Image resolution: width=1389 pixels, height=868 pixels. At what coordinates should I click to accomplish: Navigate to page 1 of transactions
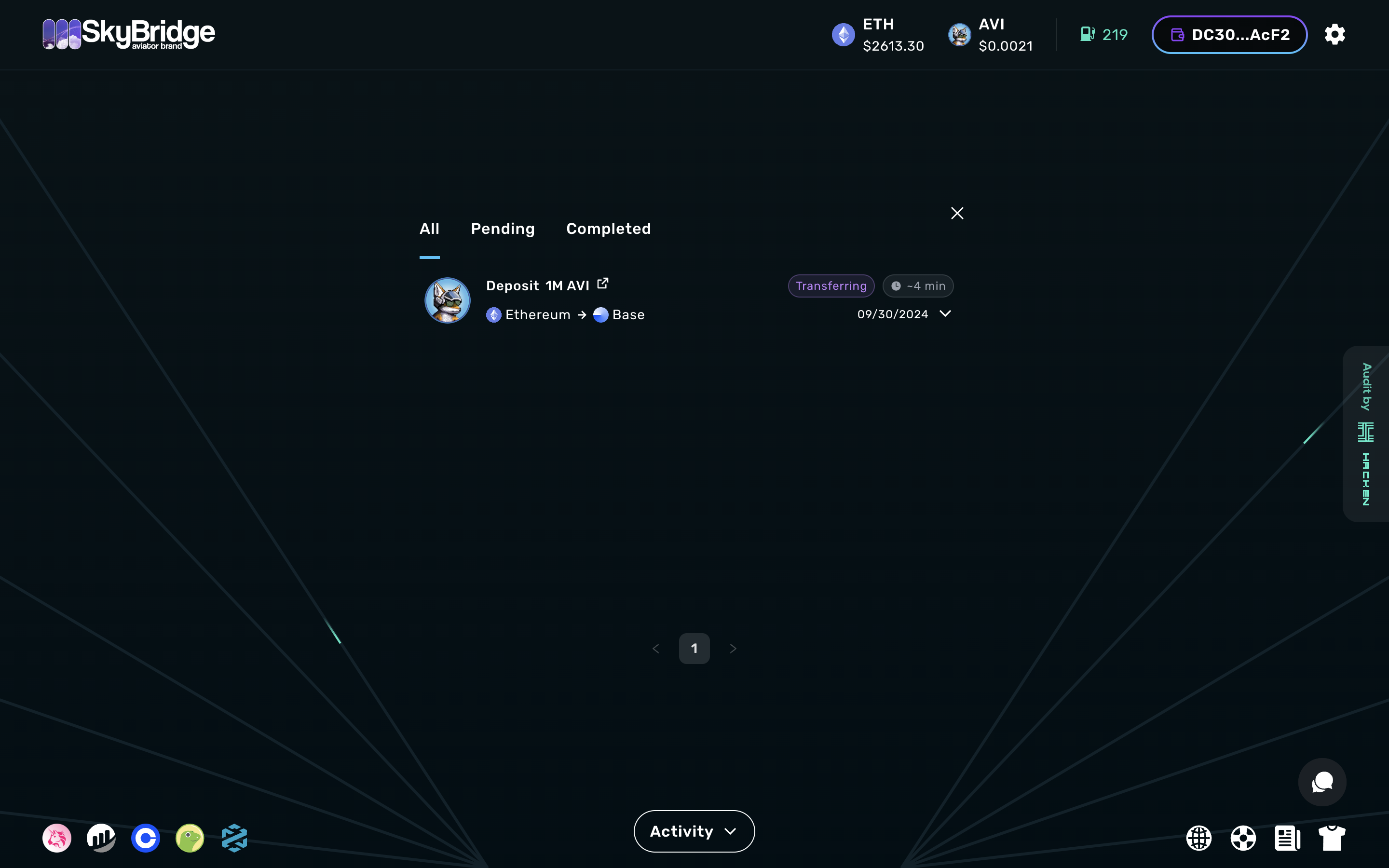(x=694, y=648)
